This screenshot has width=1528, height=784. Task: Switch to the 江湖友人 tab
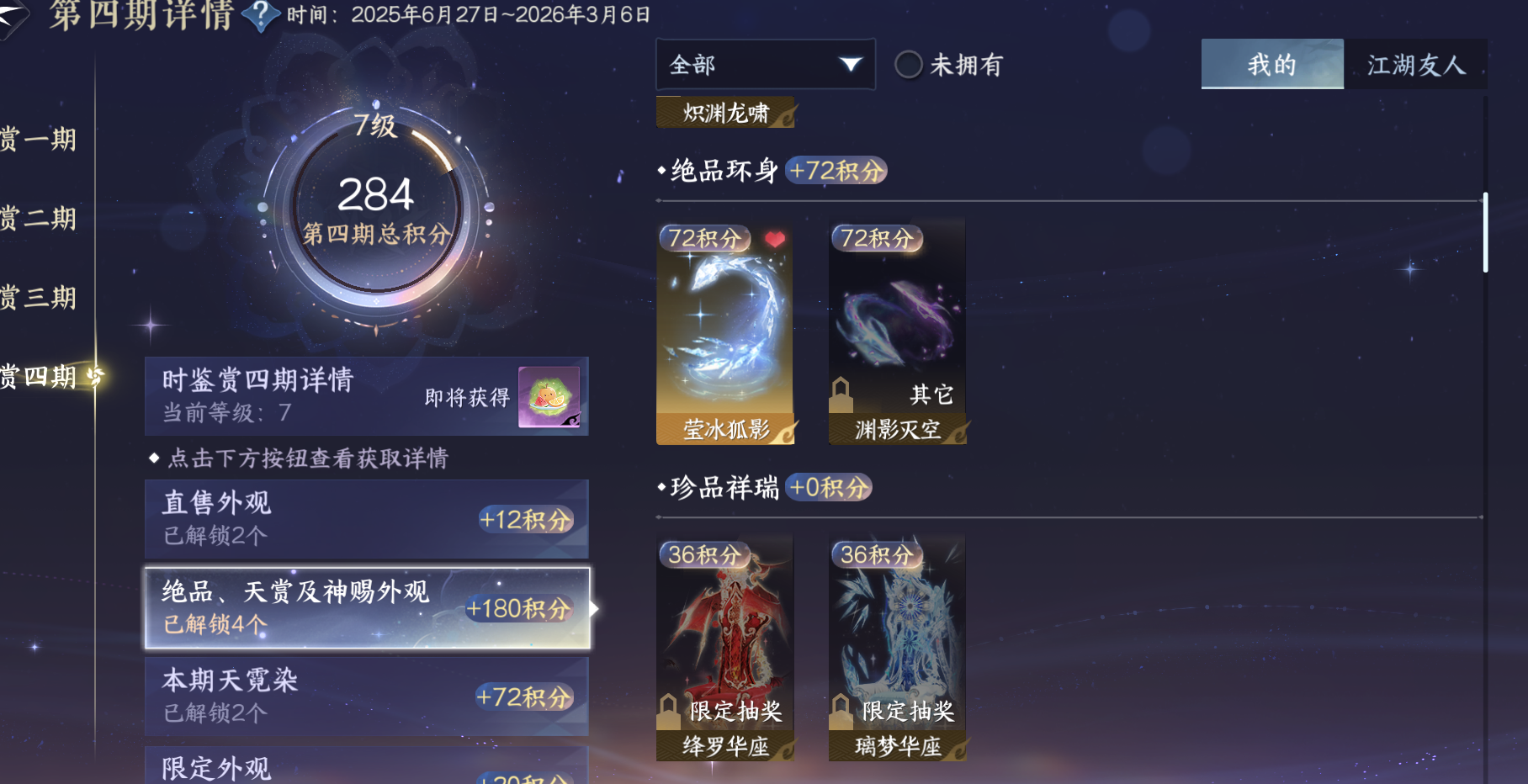pyautogui.click(x=1416, y=64)
